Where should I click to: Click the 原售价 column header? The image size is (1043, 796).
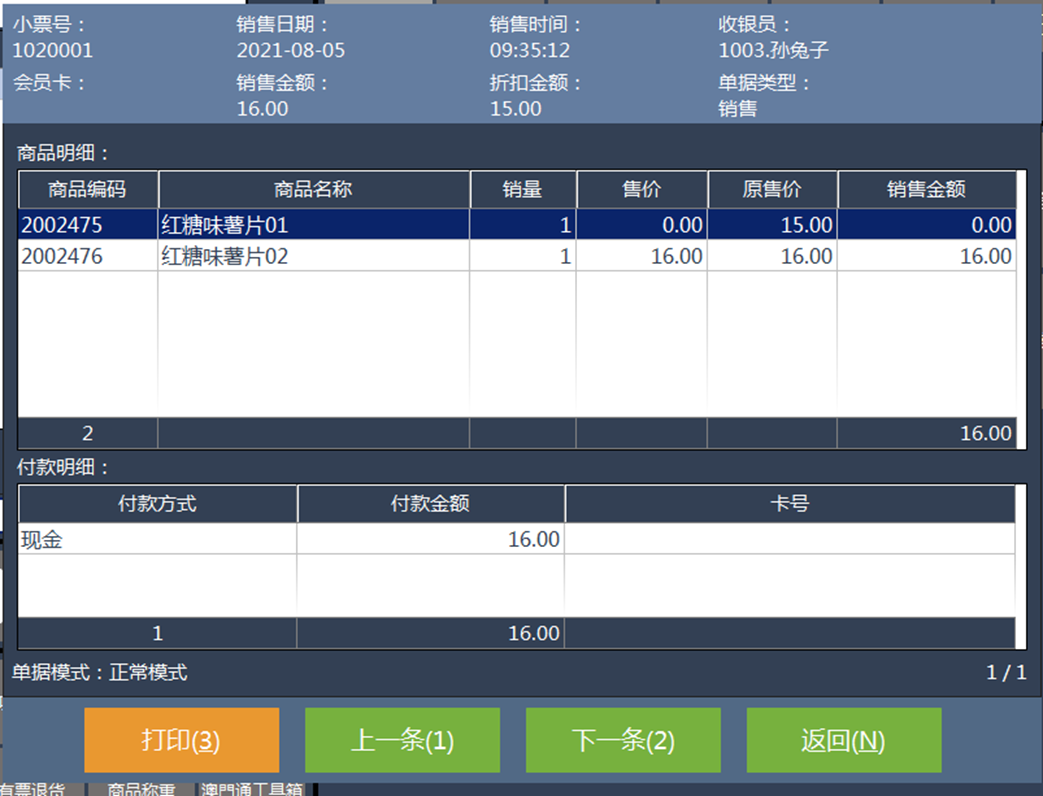point(772,189)
